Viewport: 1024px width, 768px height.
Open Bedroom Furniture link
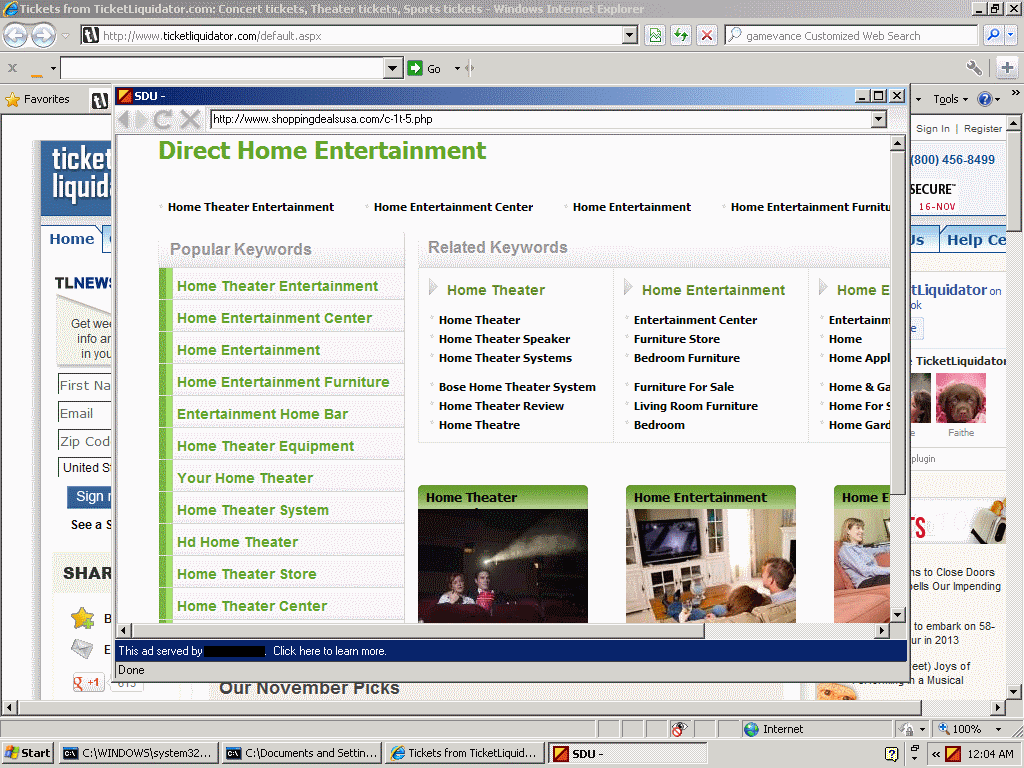point(686,358)
